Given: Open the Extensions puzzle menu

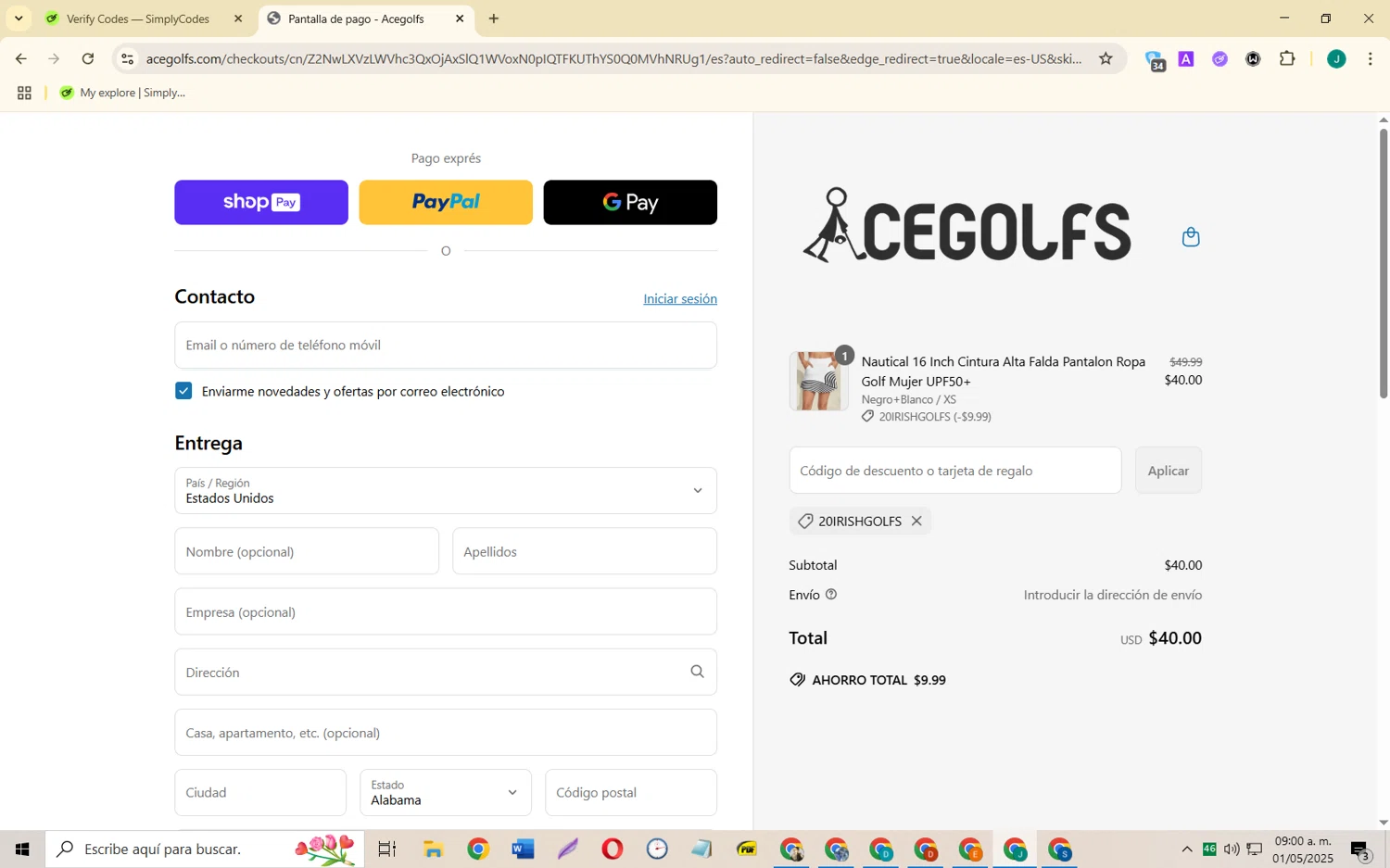Looking at the screenshot, I should 1287,59.
